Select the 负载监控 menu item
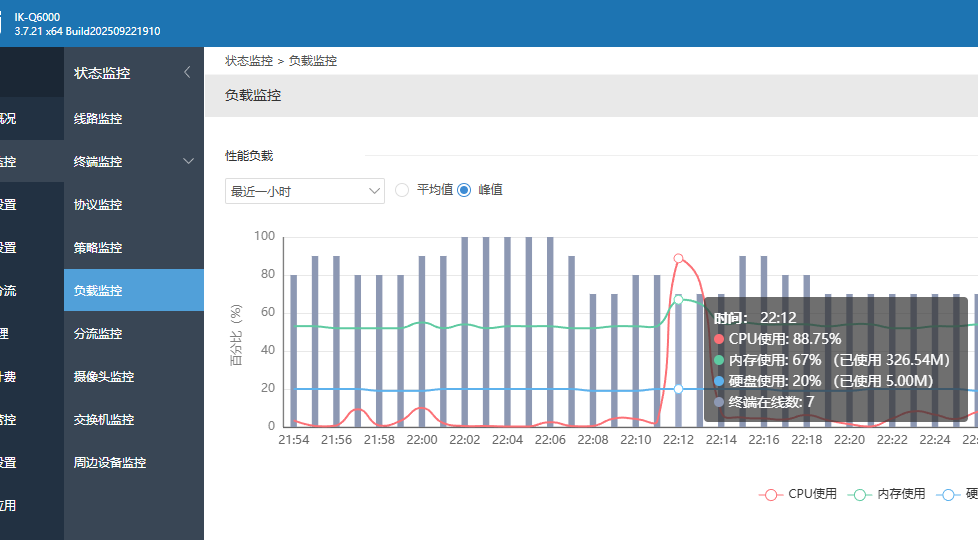 133,290
